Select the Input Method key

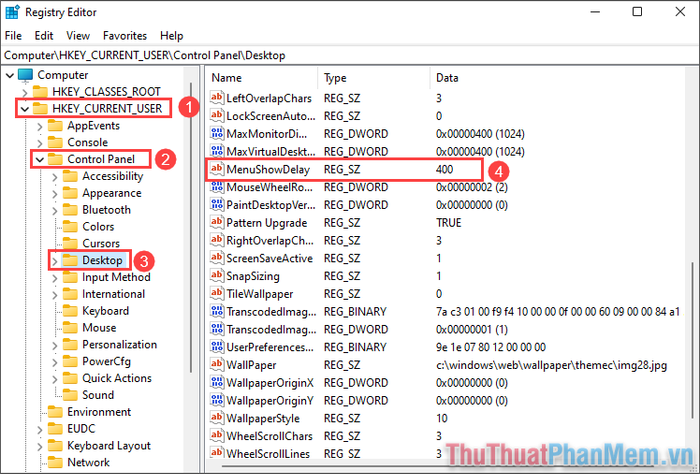click(x=116, y=277)
